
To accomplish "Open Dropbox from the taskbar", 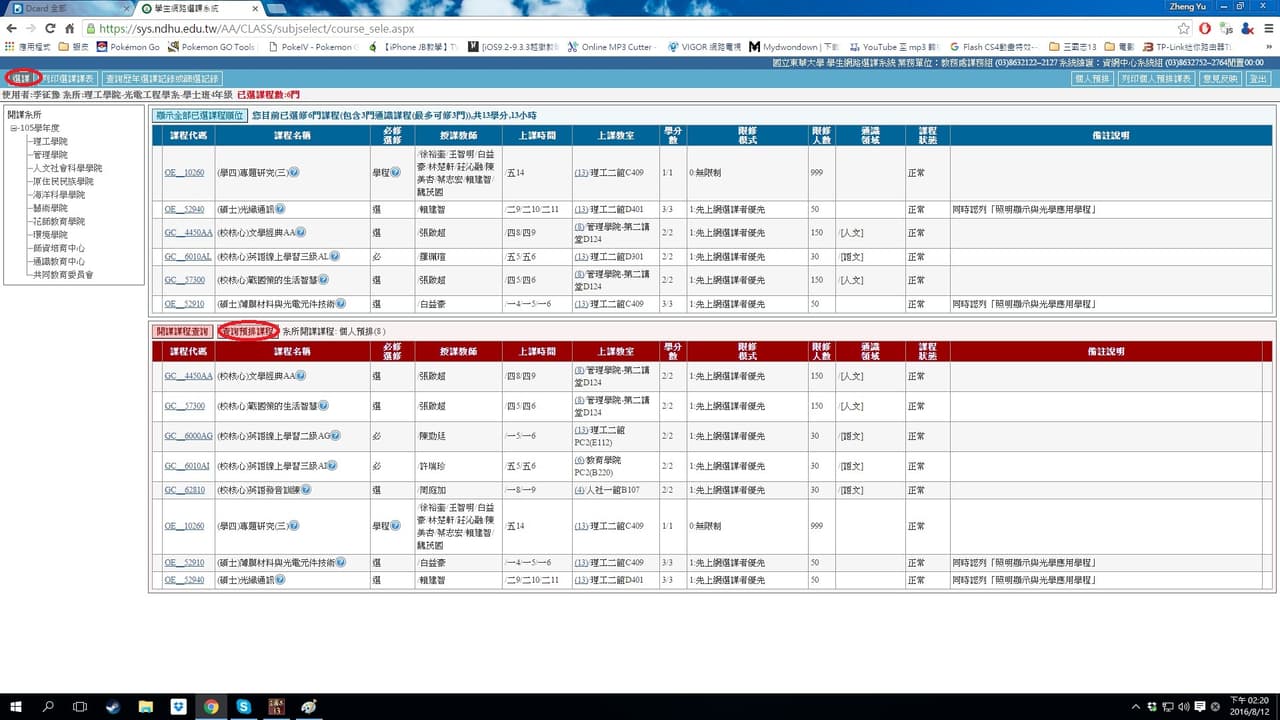I will (x=178, y=706).
